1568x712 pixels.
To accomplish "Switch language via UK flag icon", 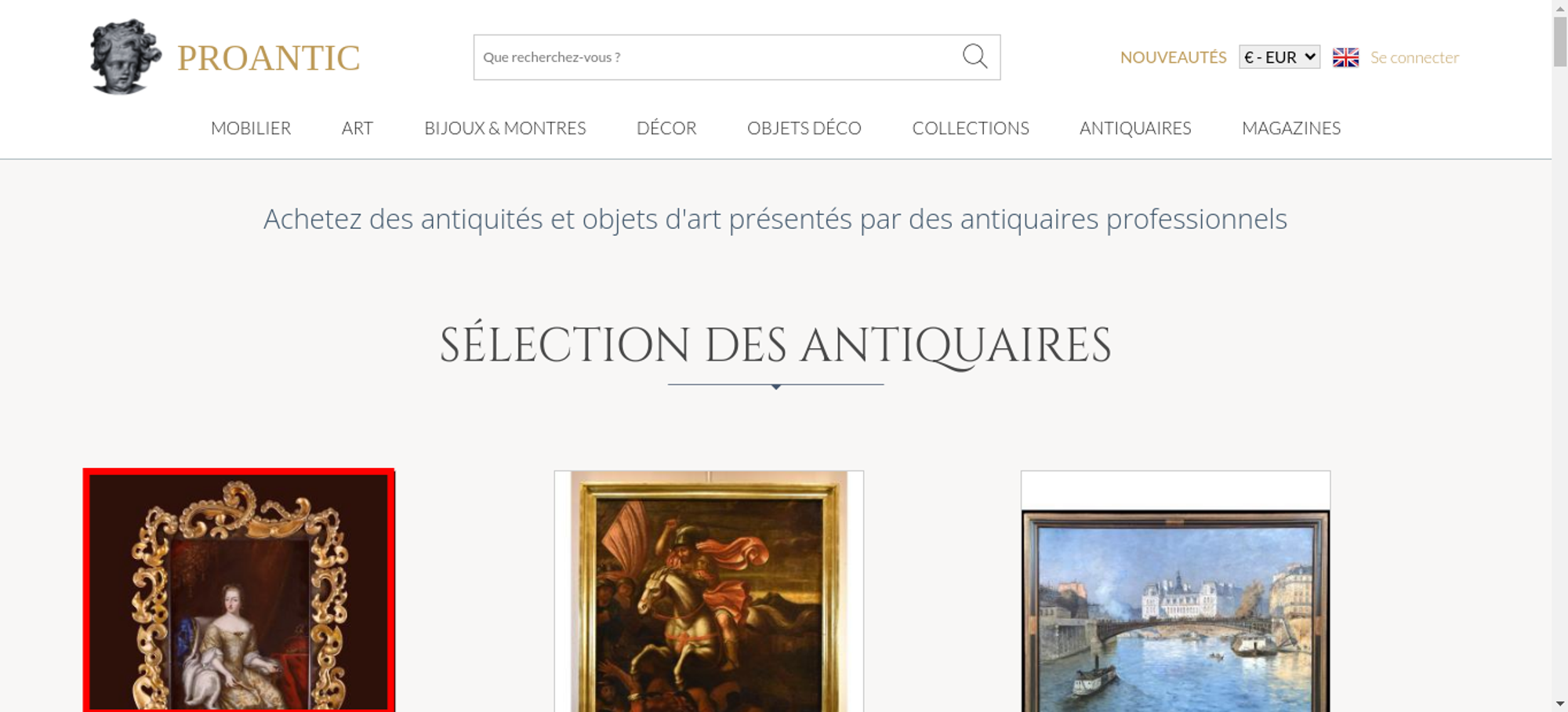I will pyautogui.click(x=1345, y=57).
